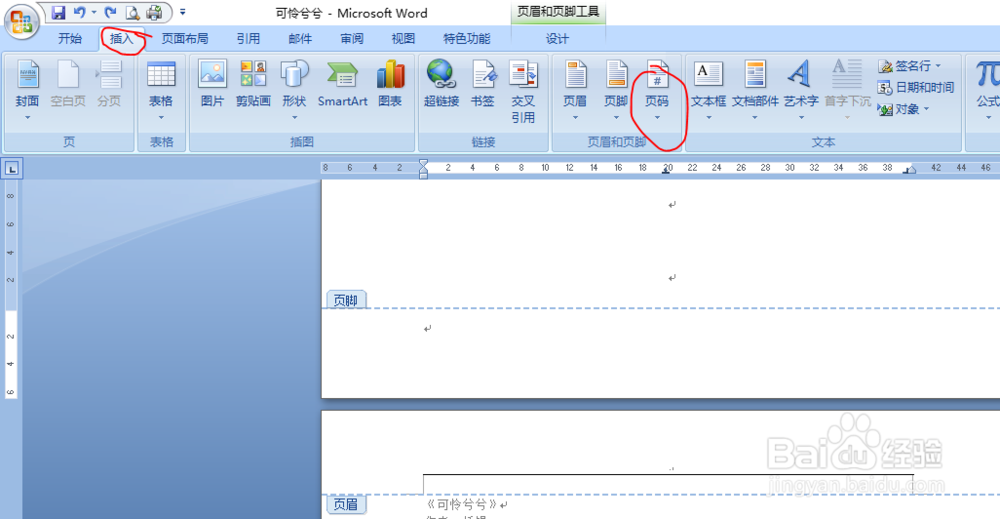This screenshot has height=519, width=1000.
Task: Open Customize Quick Access Toolbar arrow
Action: (x=183, y=12)
